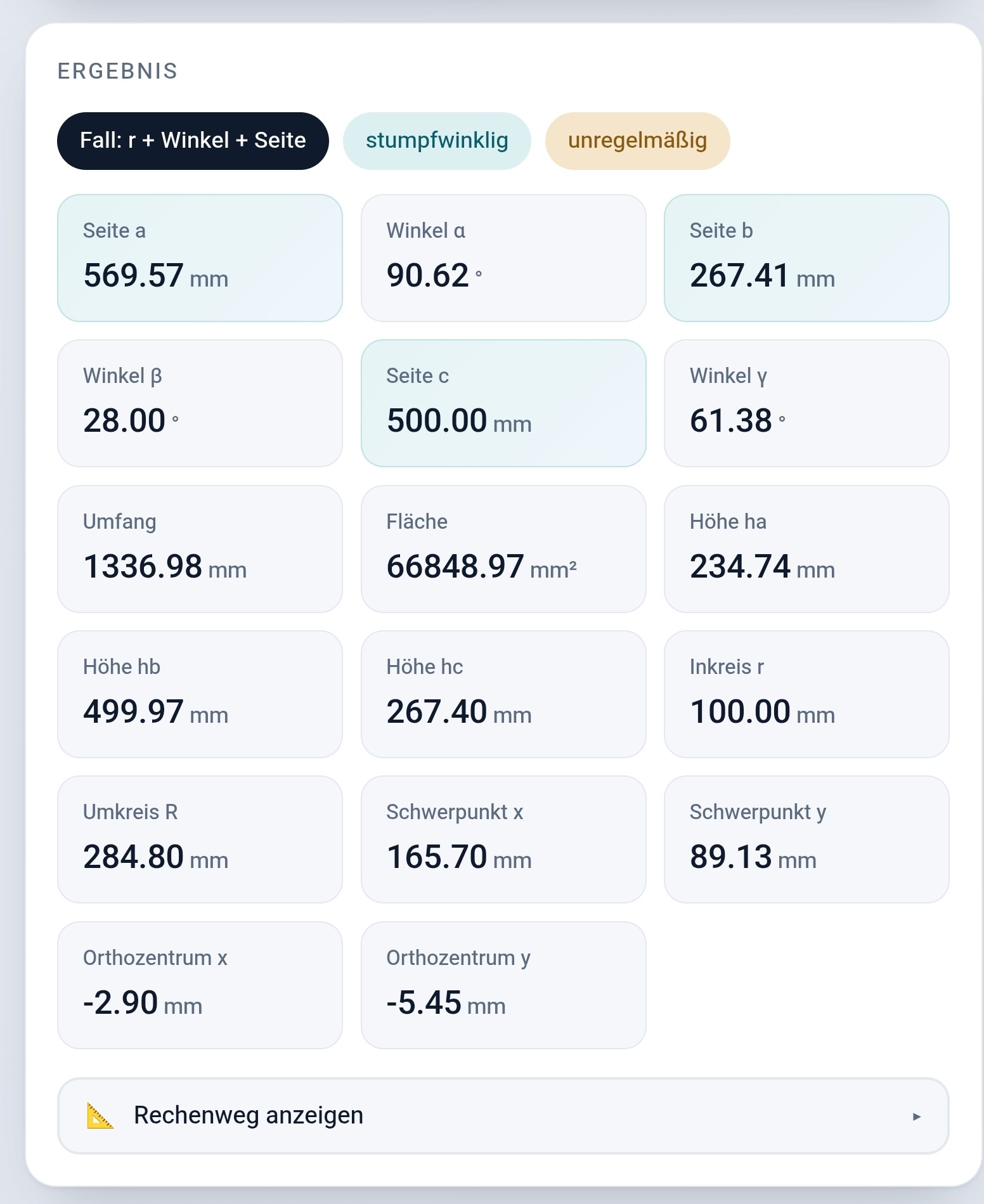Click the set square ruler icon
Screen dimensions: 1008x1204
[101, 1115]
